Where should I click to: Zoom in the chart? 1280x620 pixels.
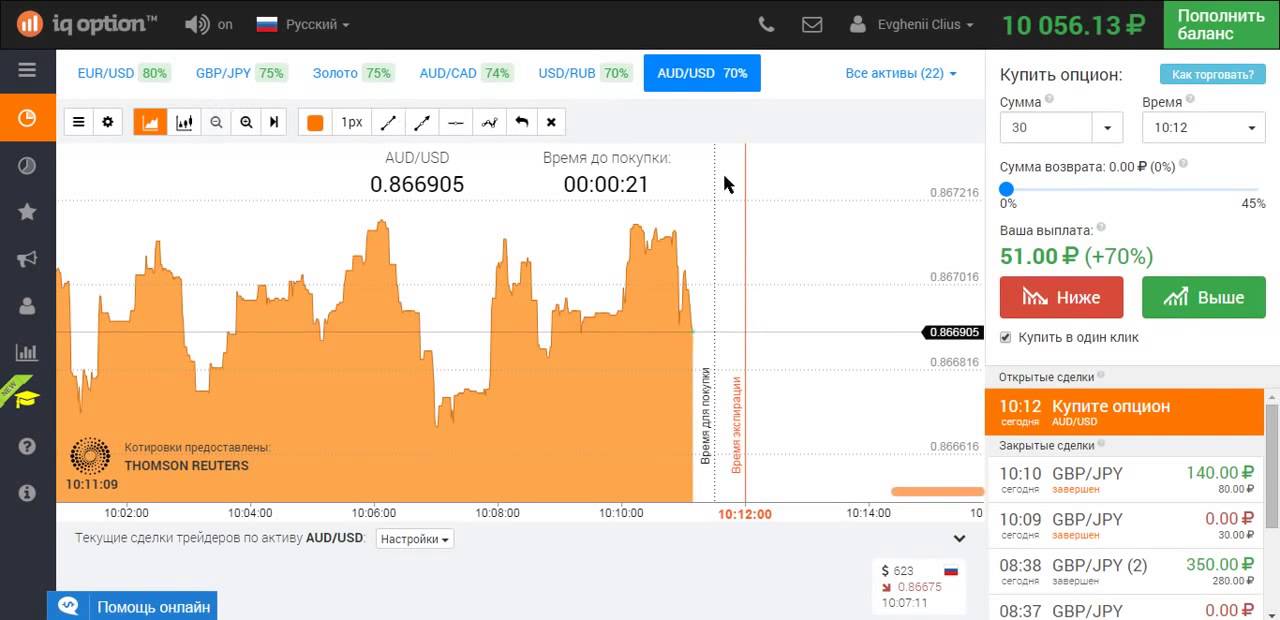[x=246, y=122]
